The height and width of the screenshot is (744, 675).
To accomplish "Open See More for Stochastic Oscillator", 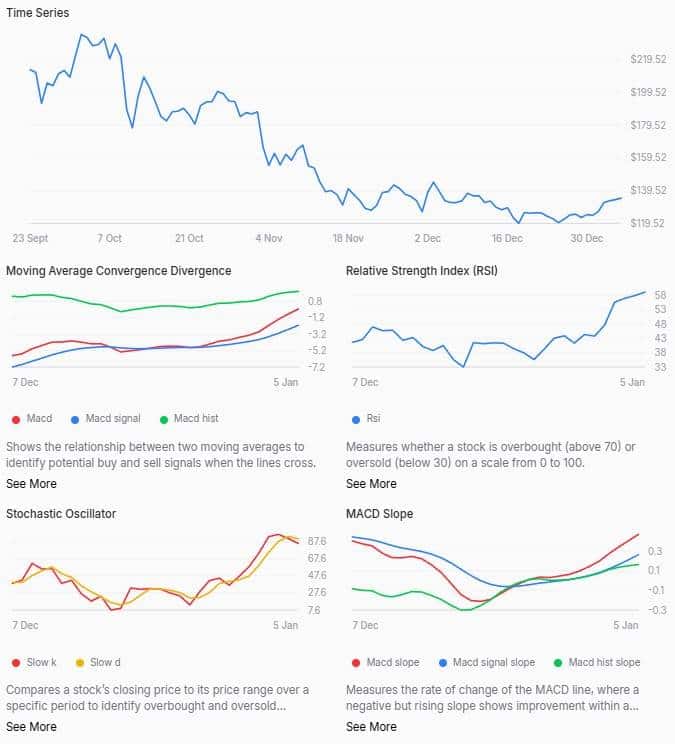I will point(31,727).
